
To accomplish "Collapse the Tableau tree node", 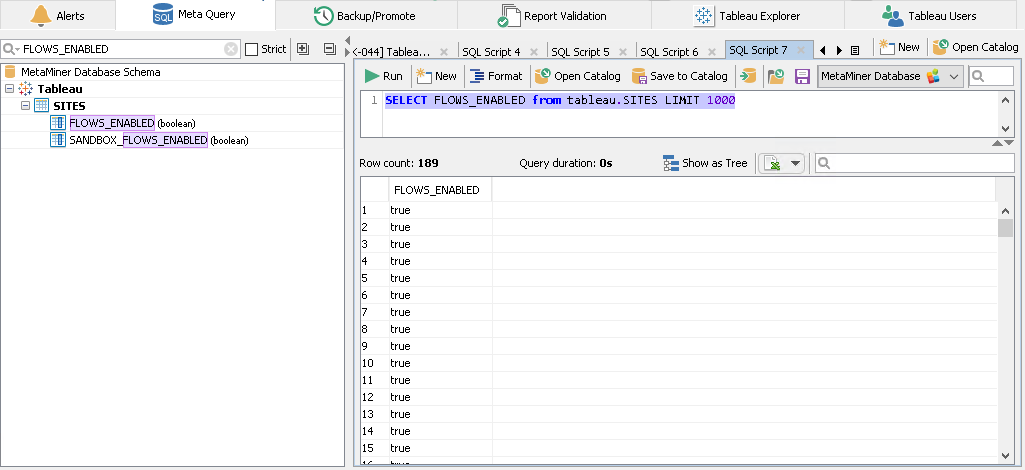I will (x=9, y=88).
